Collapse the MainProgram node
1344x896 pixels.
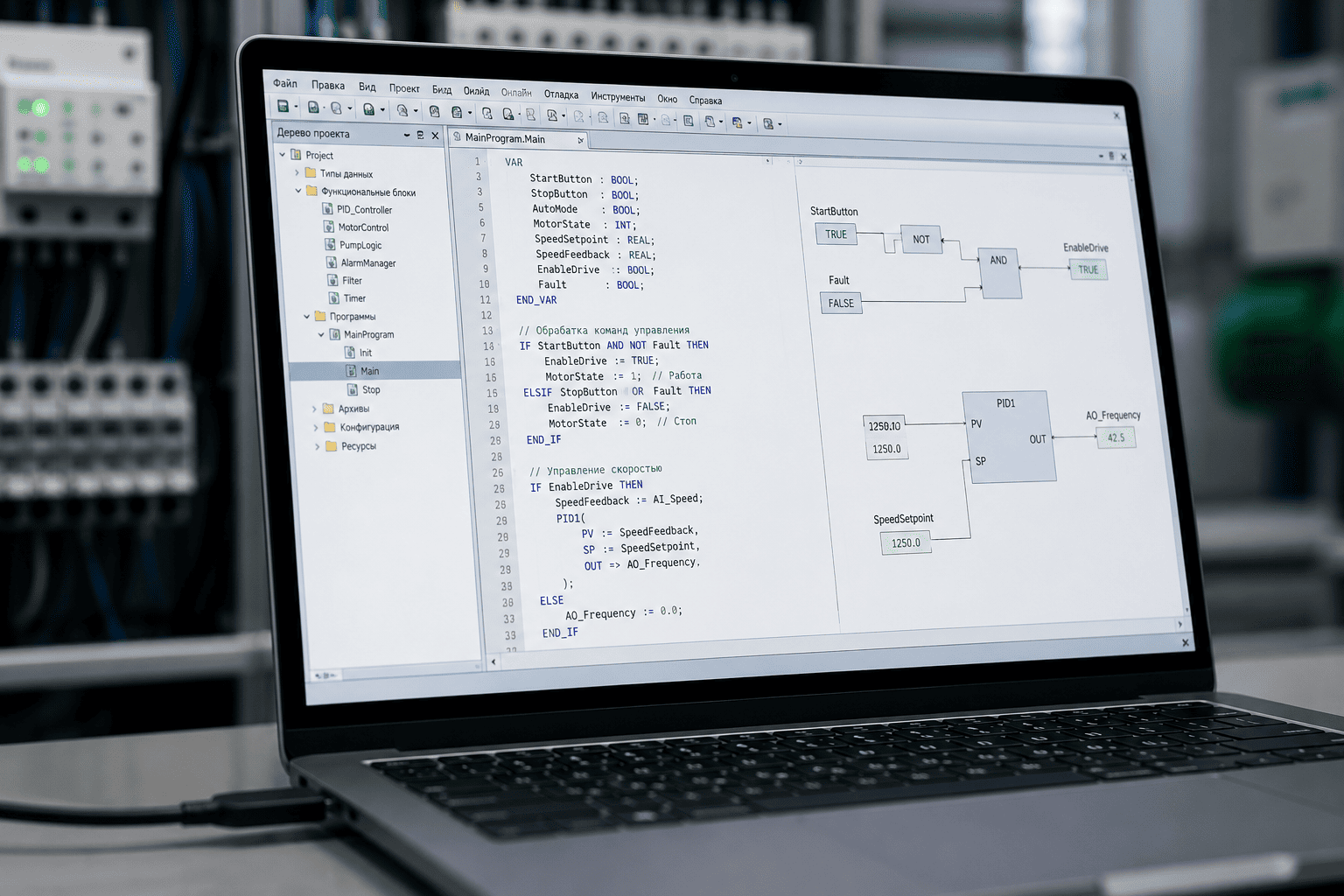tap(321, 334)
